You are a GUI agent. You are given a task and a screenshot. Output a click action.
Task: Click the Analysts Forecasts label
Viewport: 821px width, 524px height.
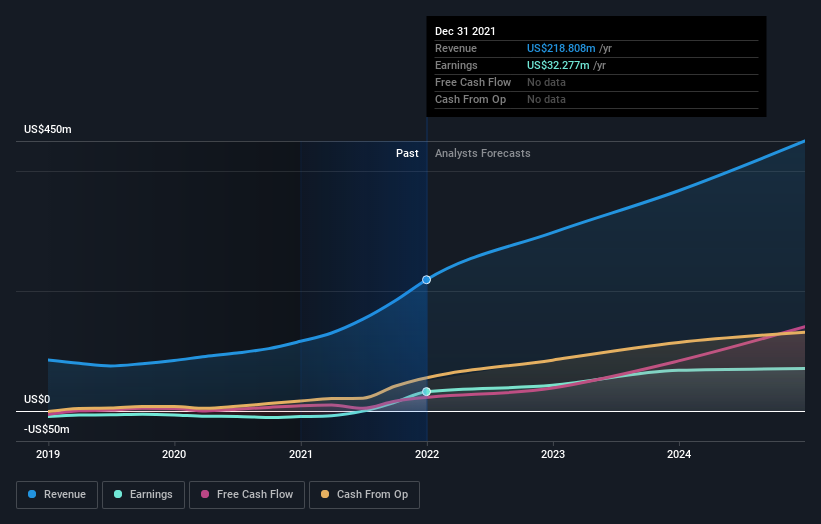483,153
